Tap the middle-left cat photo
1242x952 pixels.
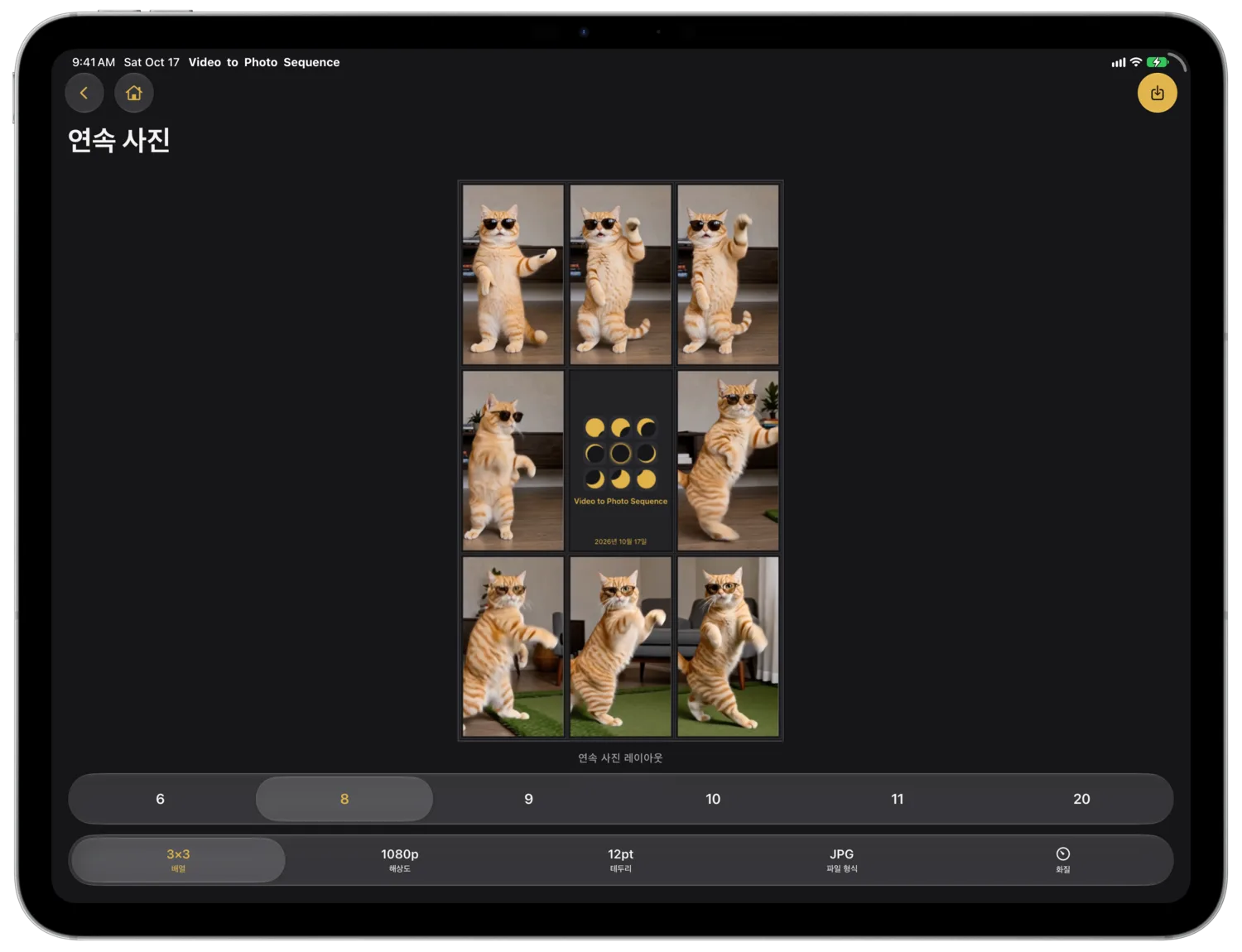(513, 460)
